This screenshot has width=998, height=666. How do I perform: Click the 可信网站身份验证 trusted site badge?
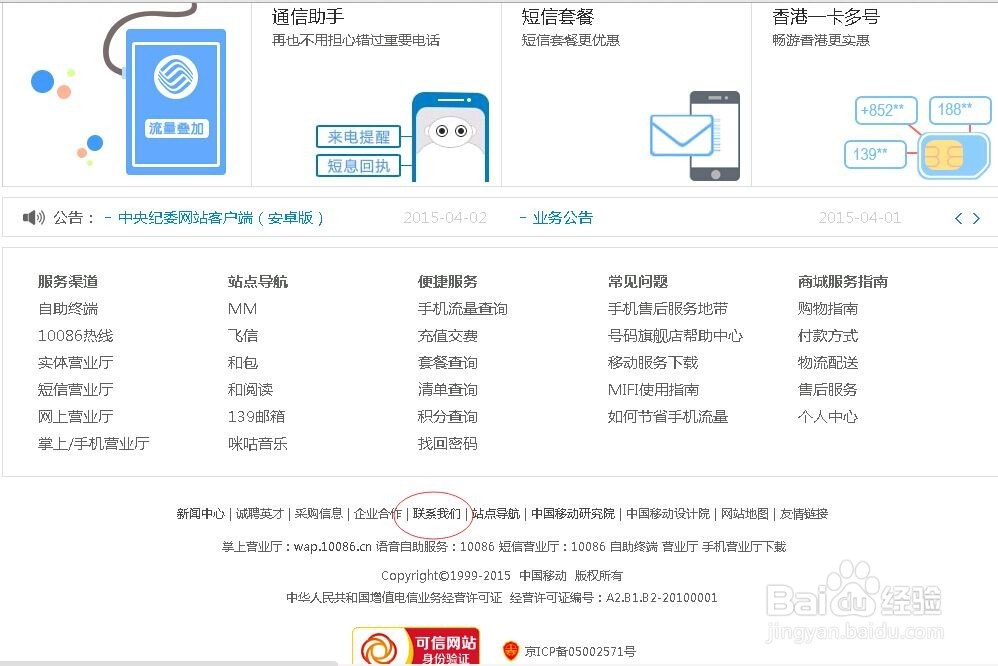416,644
